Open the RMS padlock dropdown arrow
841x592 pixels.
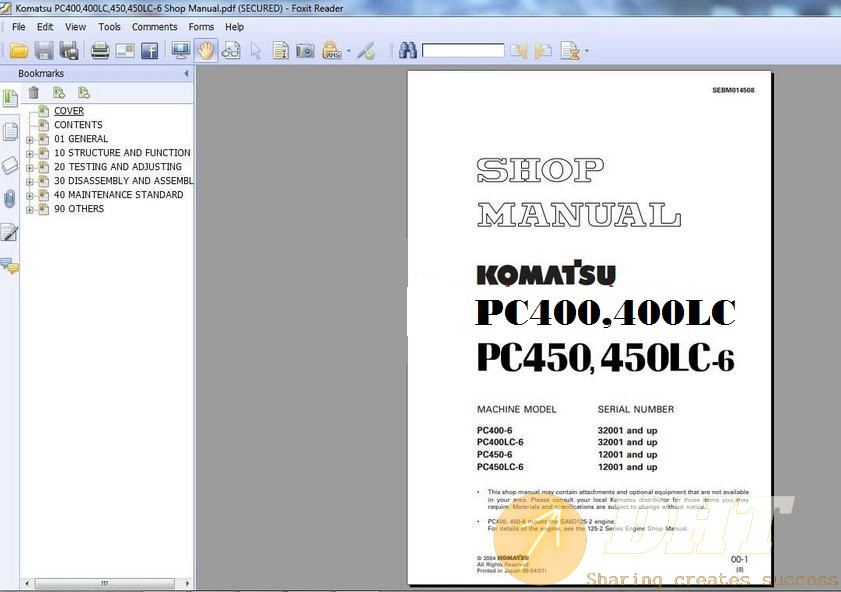(x=349, y=51)
